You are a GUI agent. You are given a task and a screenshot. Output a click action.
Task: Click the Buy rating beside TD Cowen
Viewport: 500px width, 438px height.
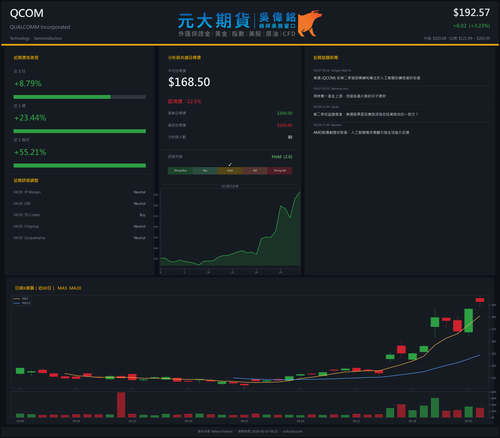click(143, 215)
